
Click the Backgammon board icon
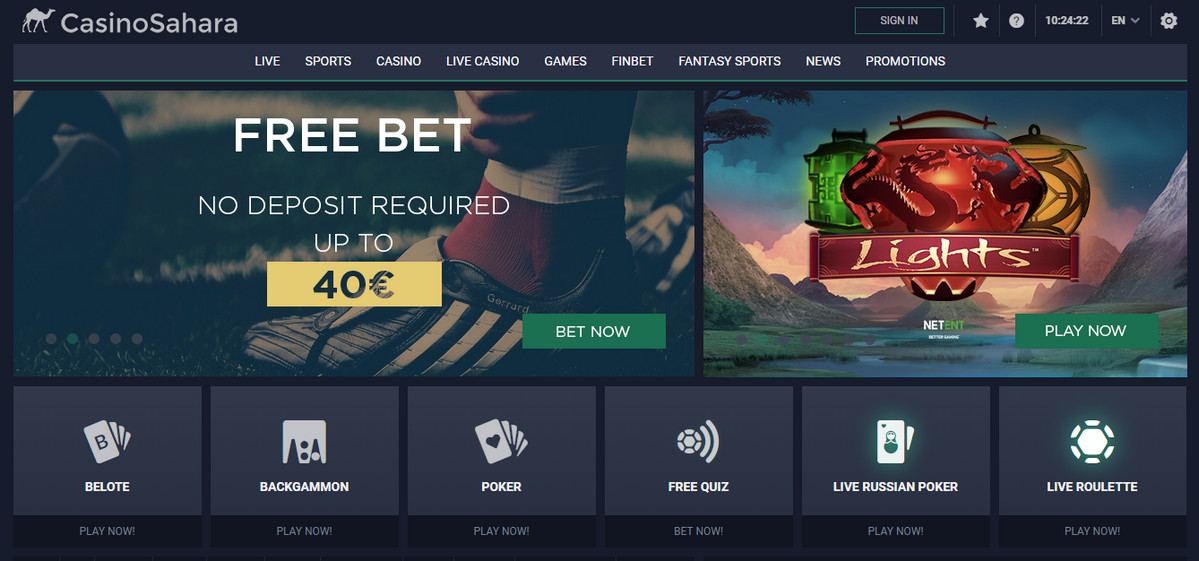click(304, 441)
